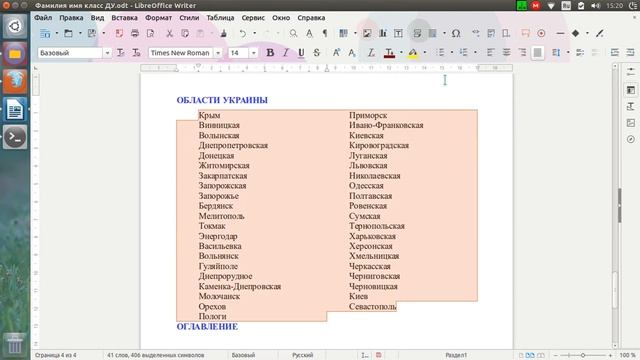
Task: Open numbered list dropdown arrow
Action: (x=475, y=53)
